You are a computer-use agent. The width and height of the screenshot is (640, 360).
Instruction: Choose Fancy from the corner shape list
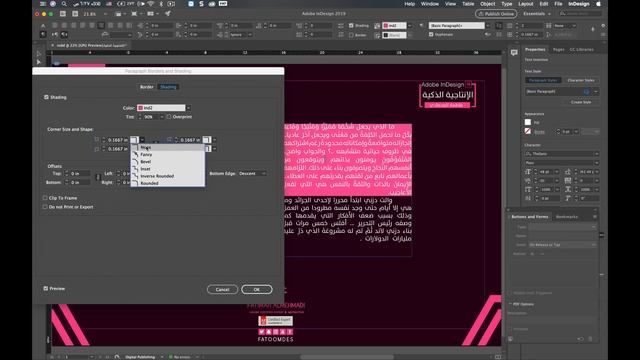click(x=167, y=155)
